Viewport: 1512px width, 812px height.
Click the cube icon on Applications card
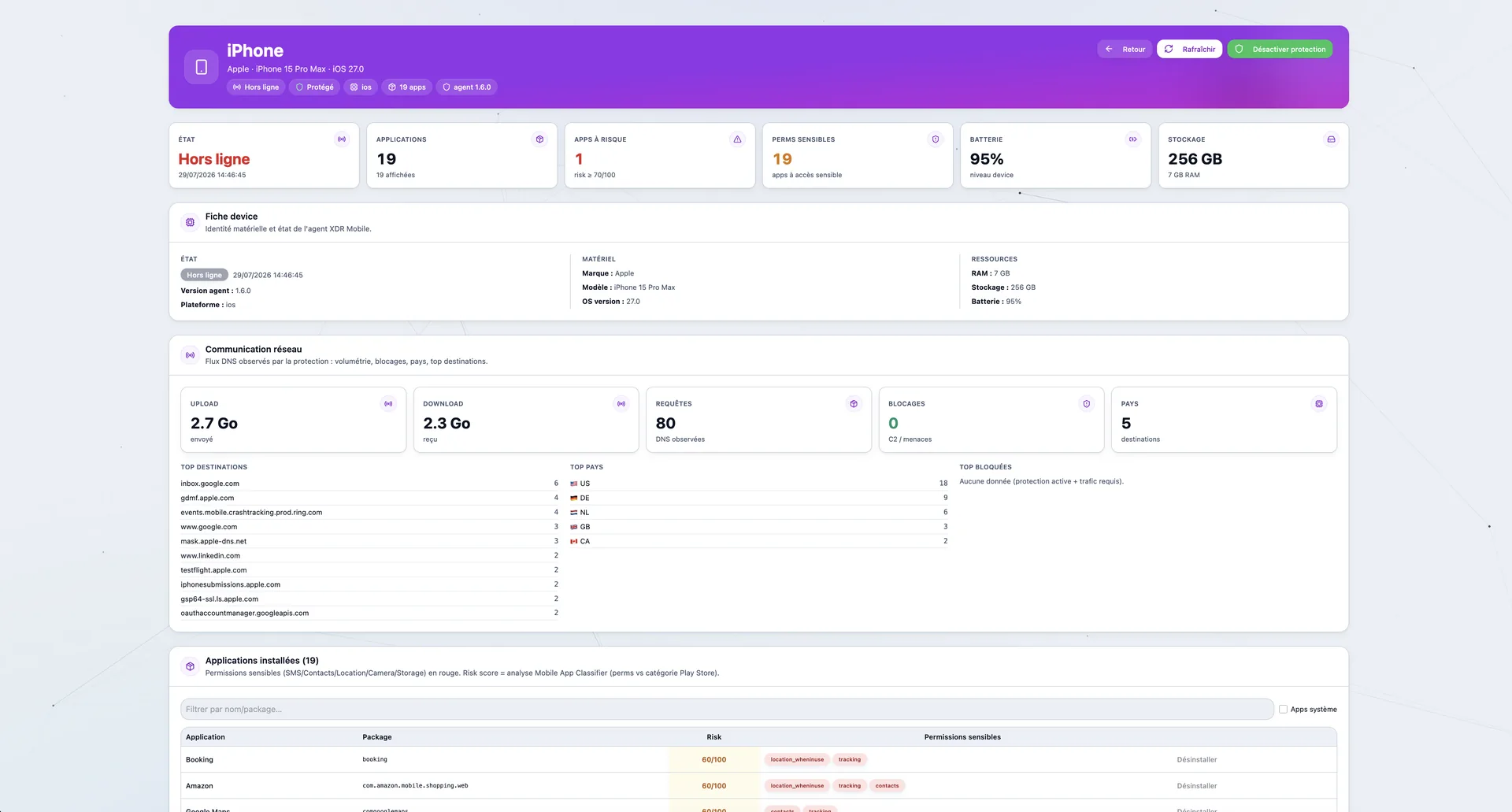[x=539, y=139]
